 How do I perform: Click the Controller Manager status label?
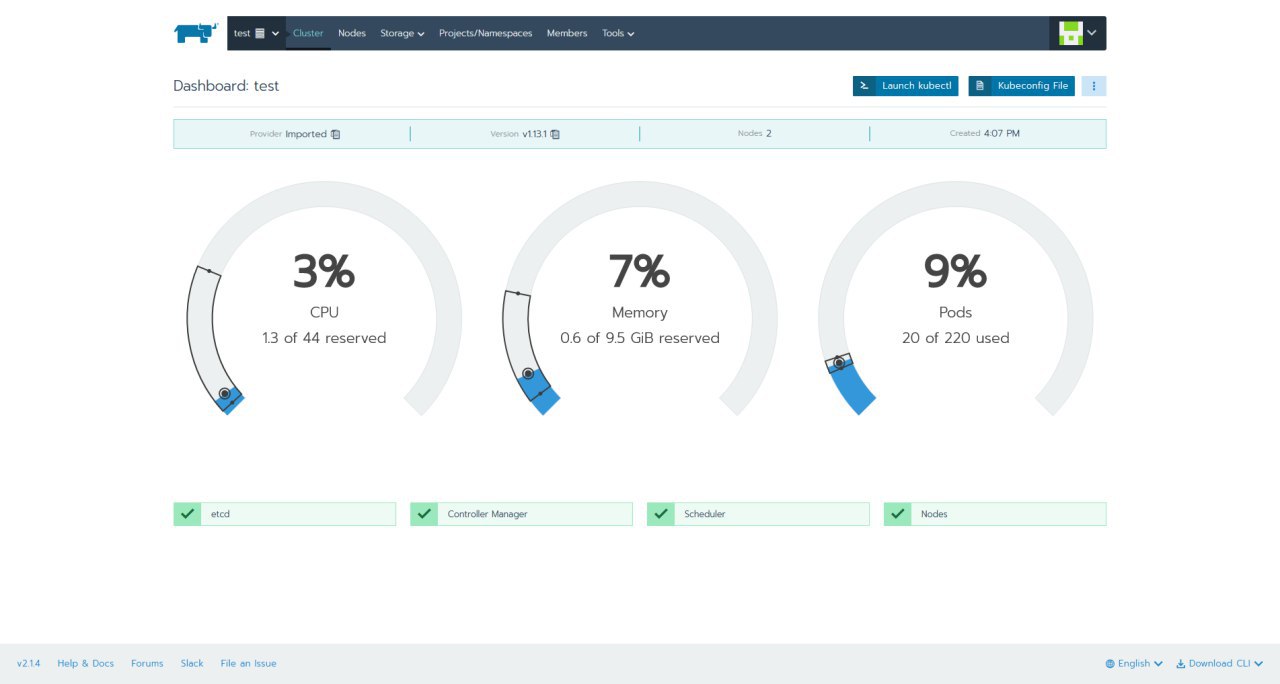tap(487, 514)
